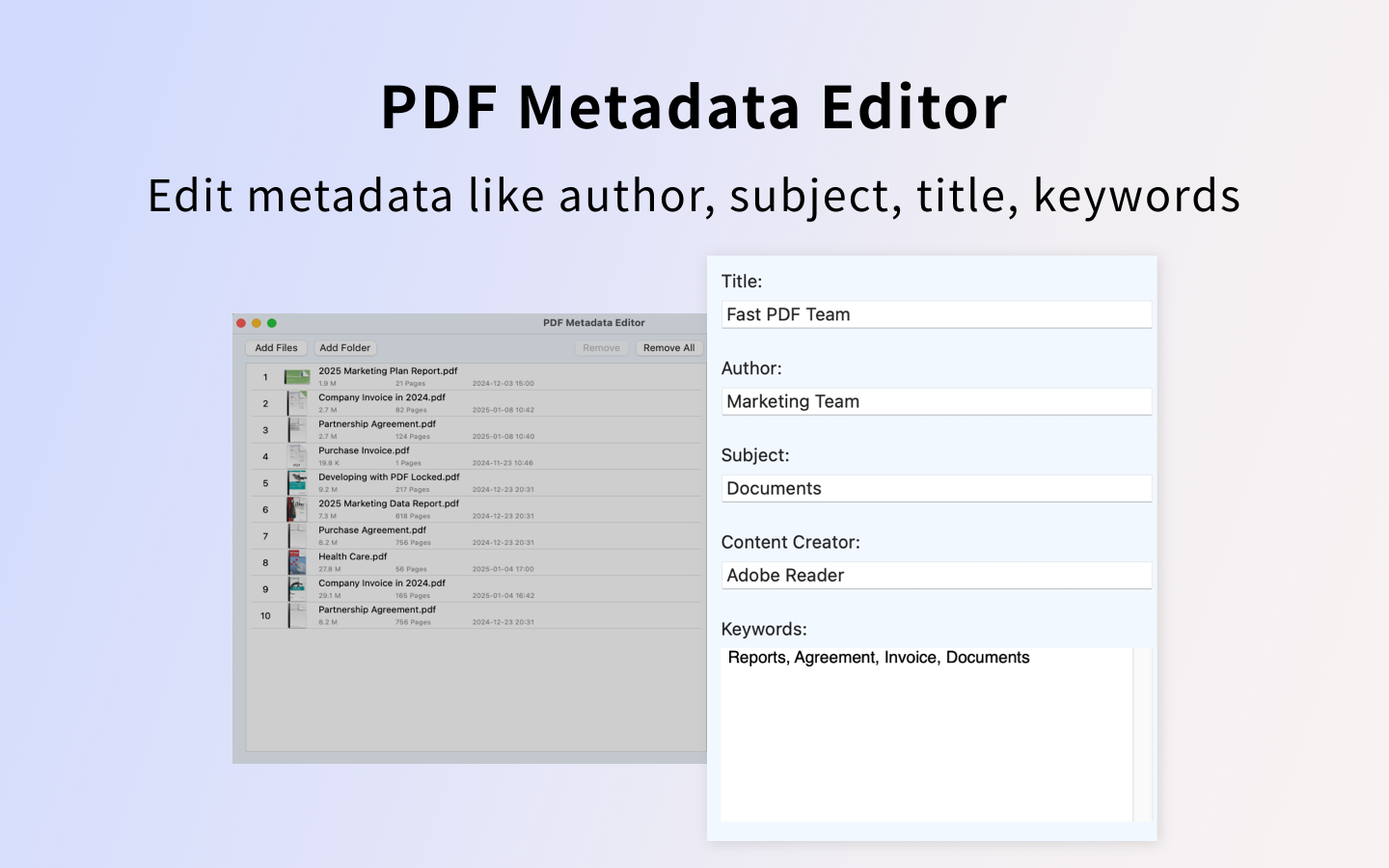Click the date 2025-01-08 10:40
Screen dimensions: 1389x868
coord(503,437)
